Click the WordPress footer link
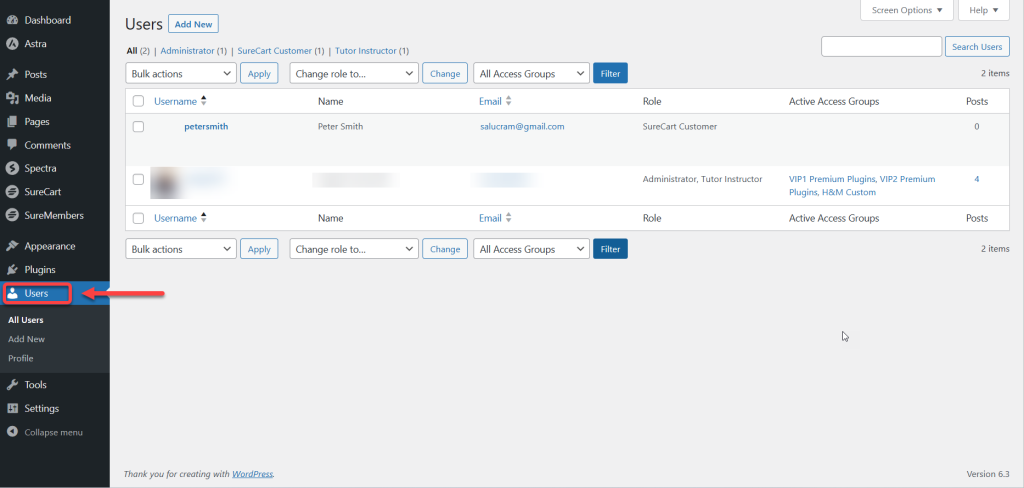 click(x=253, y=474)
